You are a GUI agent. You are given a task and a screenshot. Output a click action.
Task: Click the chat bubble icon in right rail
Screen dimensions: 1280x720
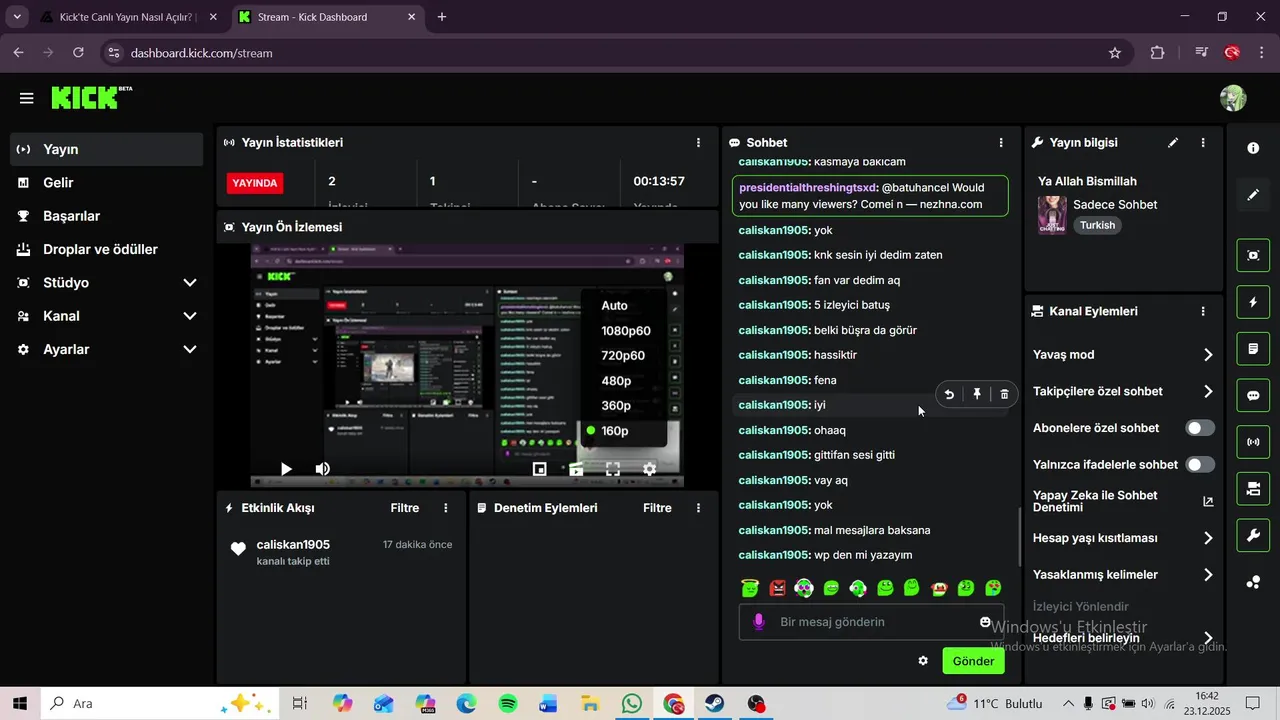(x=1253, y=395)
